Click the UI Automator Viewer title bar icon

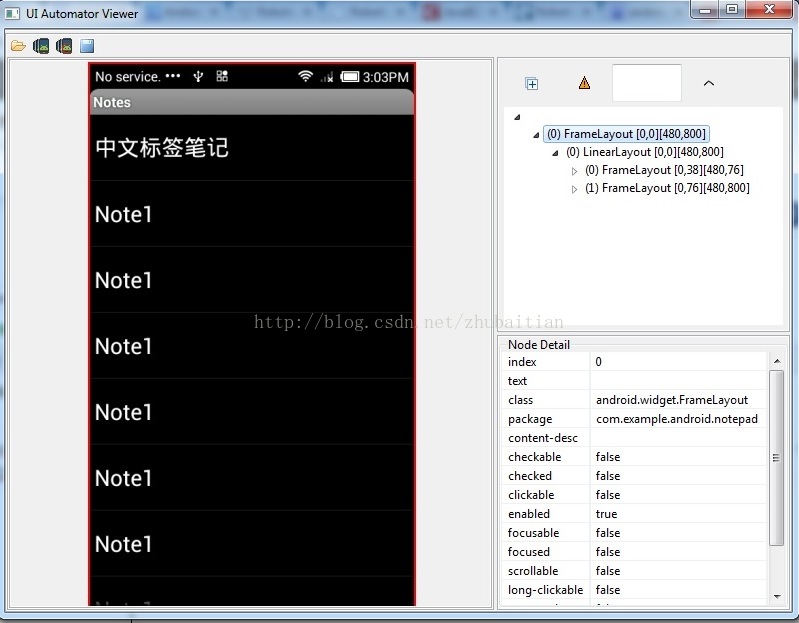[12, 14]
